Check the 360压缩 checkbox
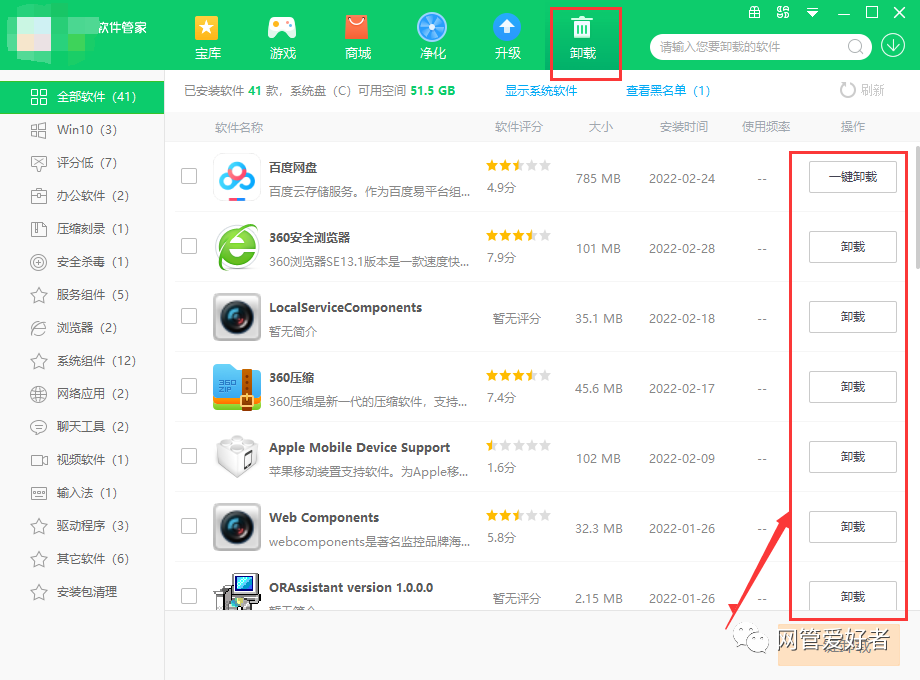 tap(189, 386)
